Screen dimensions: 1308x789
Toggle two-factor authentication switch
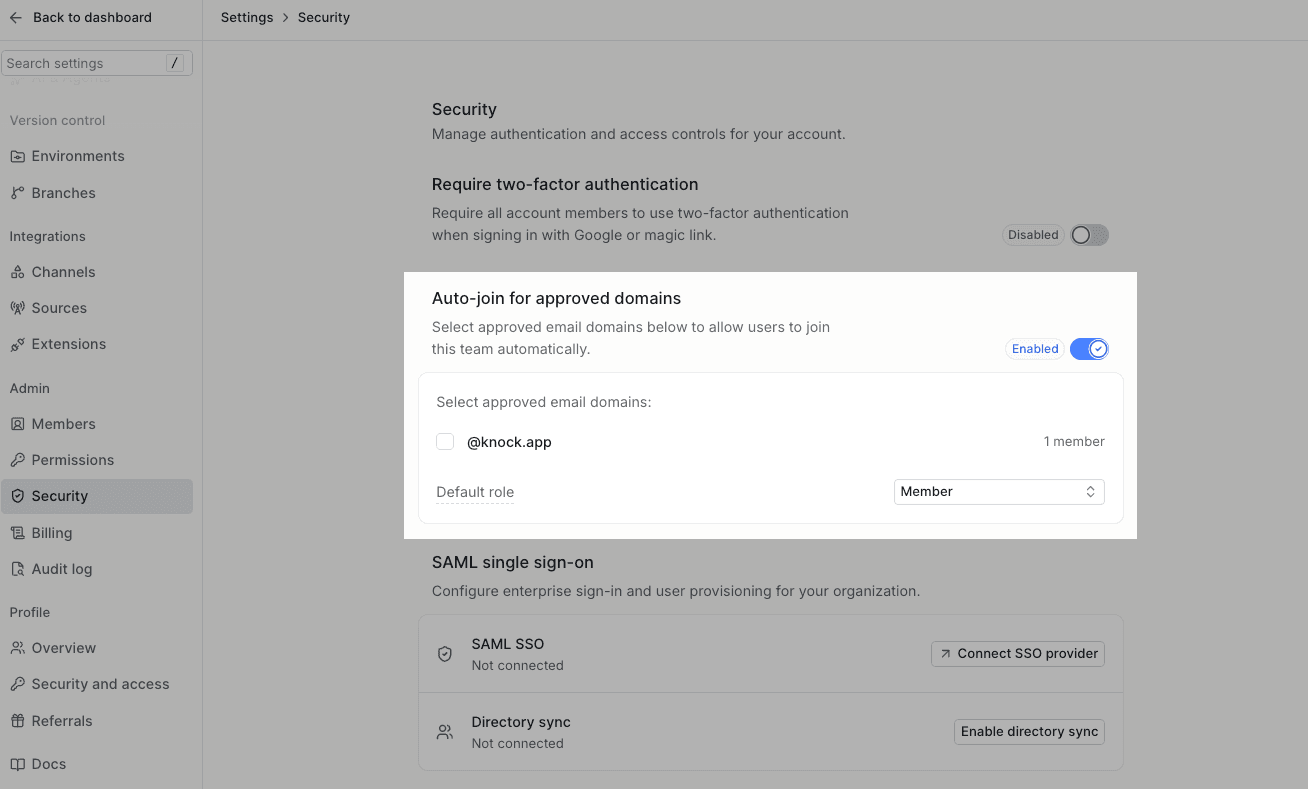point(1089,235)
